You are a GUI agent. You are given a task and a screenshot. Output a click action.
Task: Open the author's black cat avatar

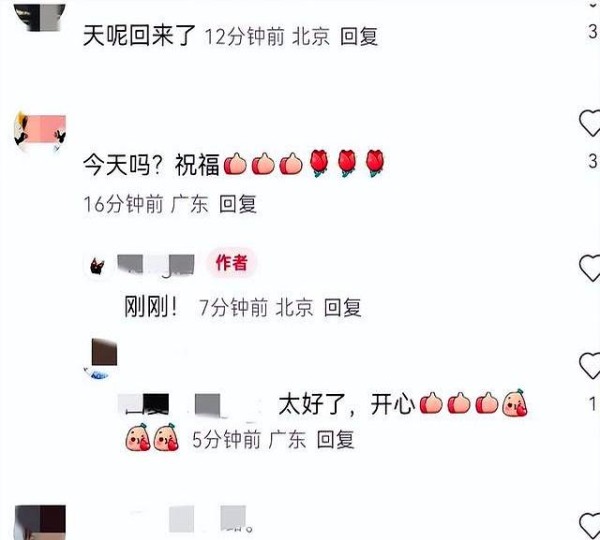tap(97, 266)
